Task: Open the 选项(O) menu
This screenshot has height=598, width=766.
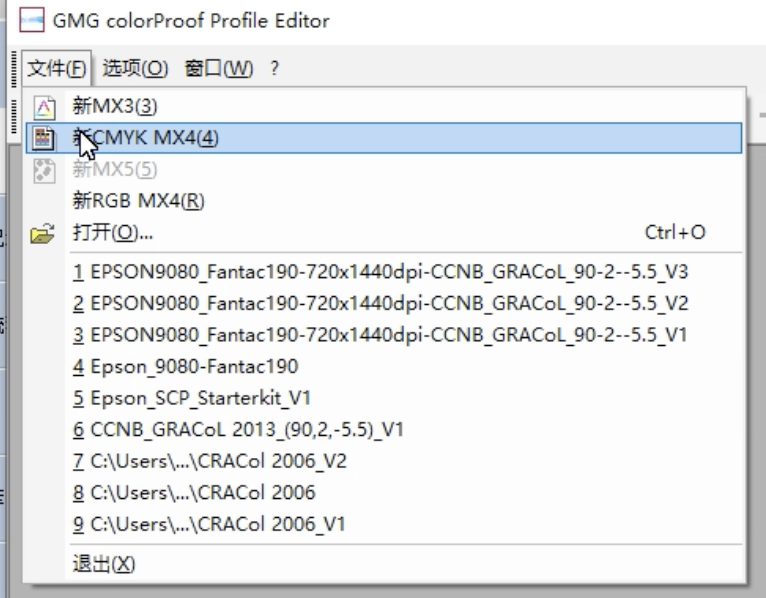Action: [x=135, y=68]
